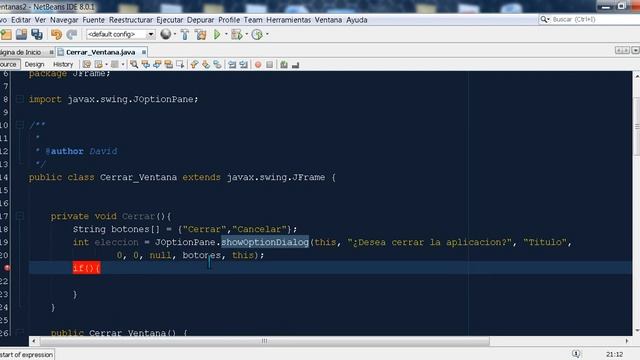The width and height of the screenshot is (640, 360).
Task: Click Shift Line Right icon
Action: click(244, 64)
